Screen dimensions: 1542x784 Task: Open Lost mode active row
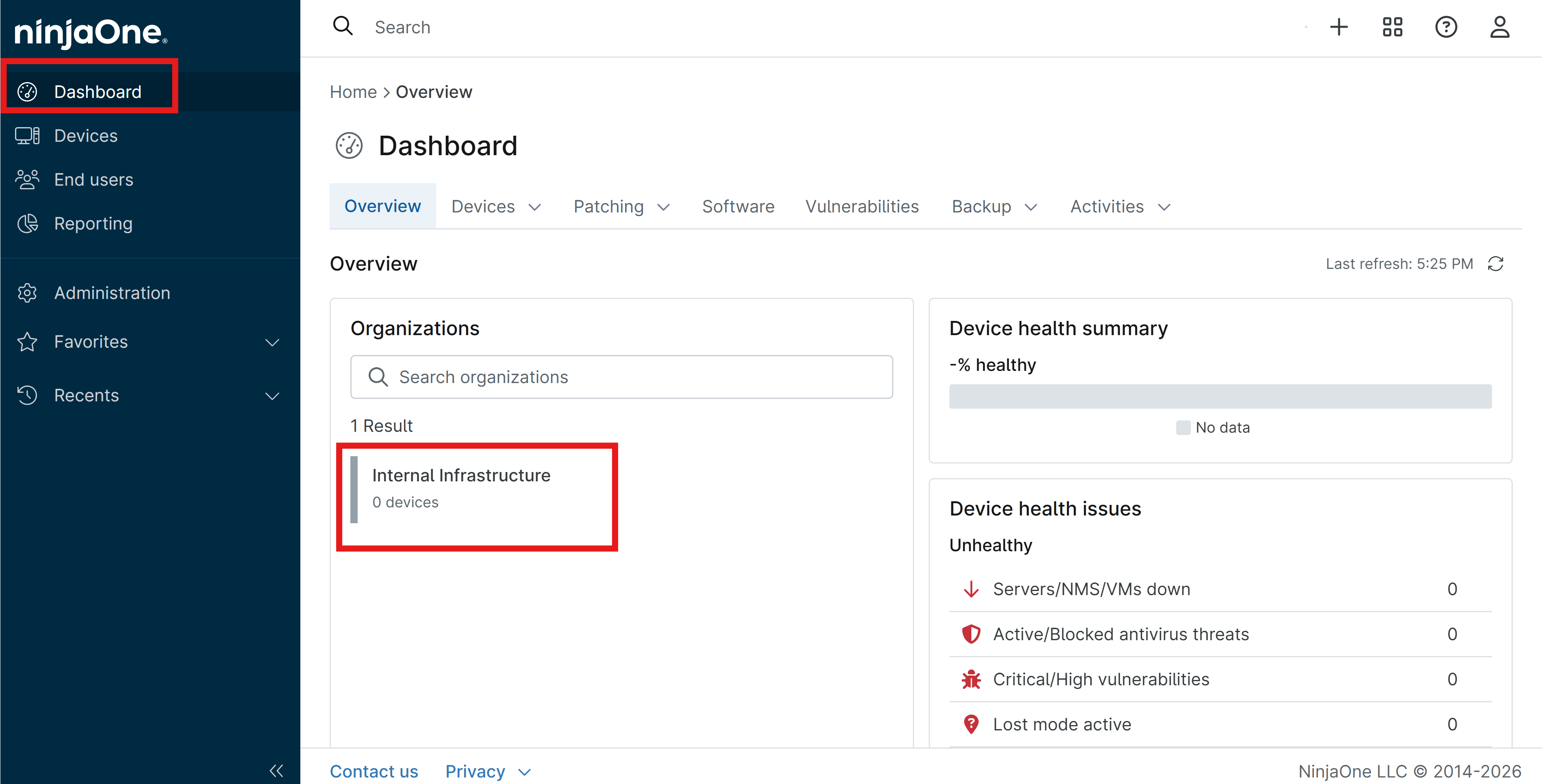1220,724
